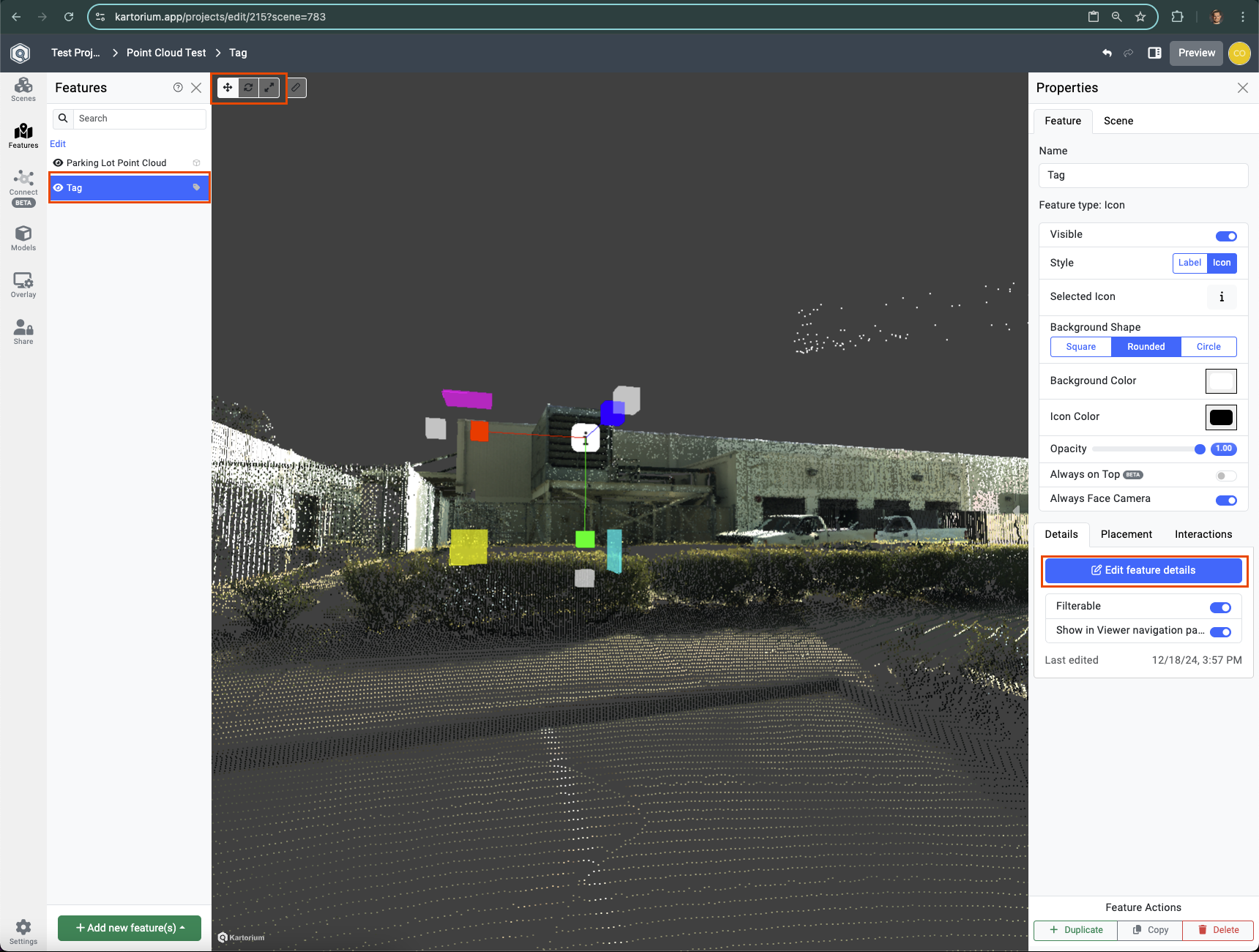Viewport: 1259px width, 952px height.
Task: Click the green Y-axis gizmo handle
Action: 585,540
